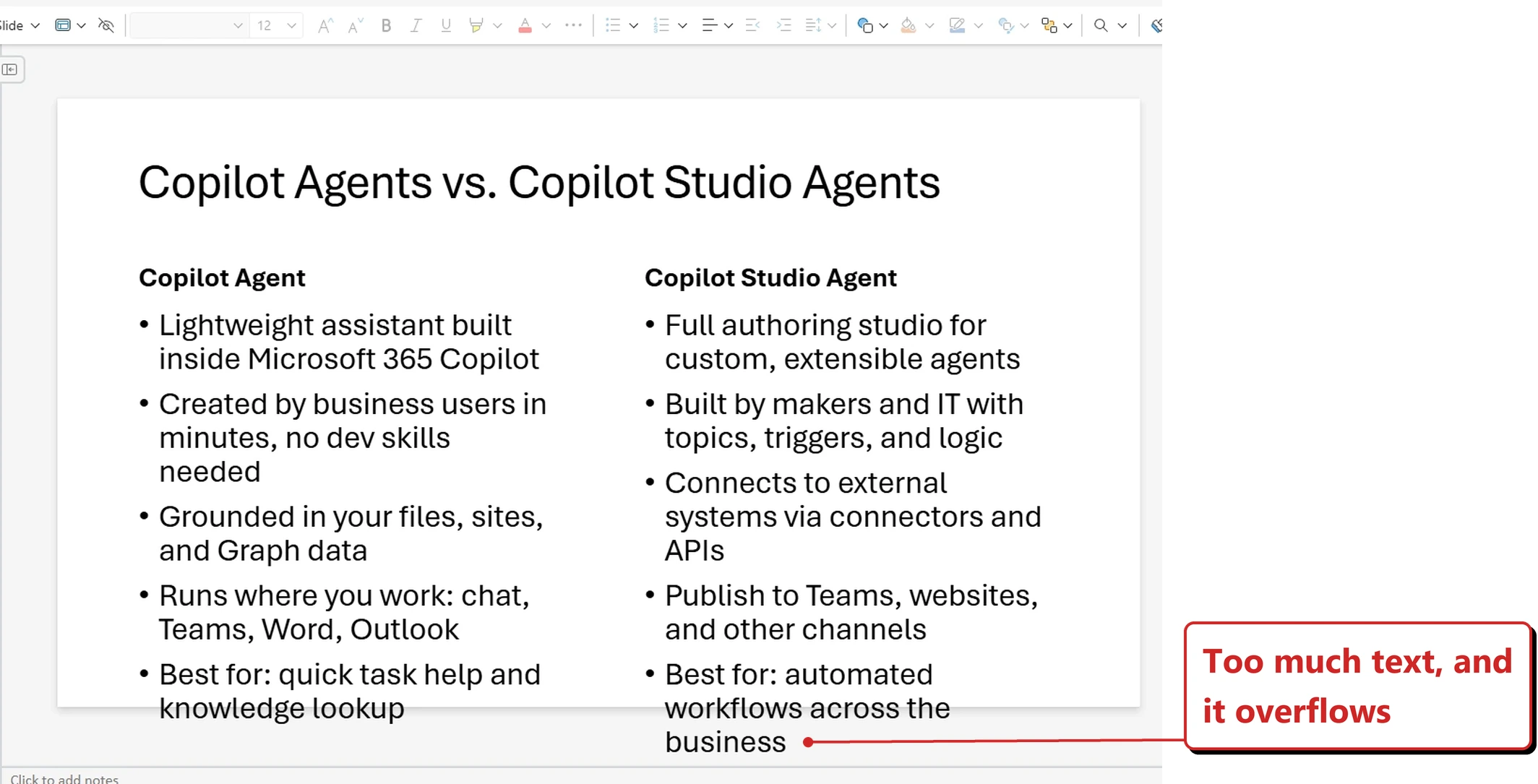Image resolution: width=1538 pixels, height=784 pixels.
Task: Click bullet Lightweight assistant built inside Microsoft 365 Copilot
Action: [x=348, y=342]
